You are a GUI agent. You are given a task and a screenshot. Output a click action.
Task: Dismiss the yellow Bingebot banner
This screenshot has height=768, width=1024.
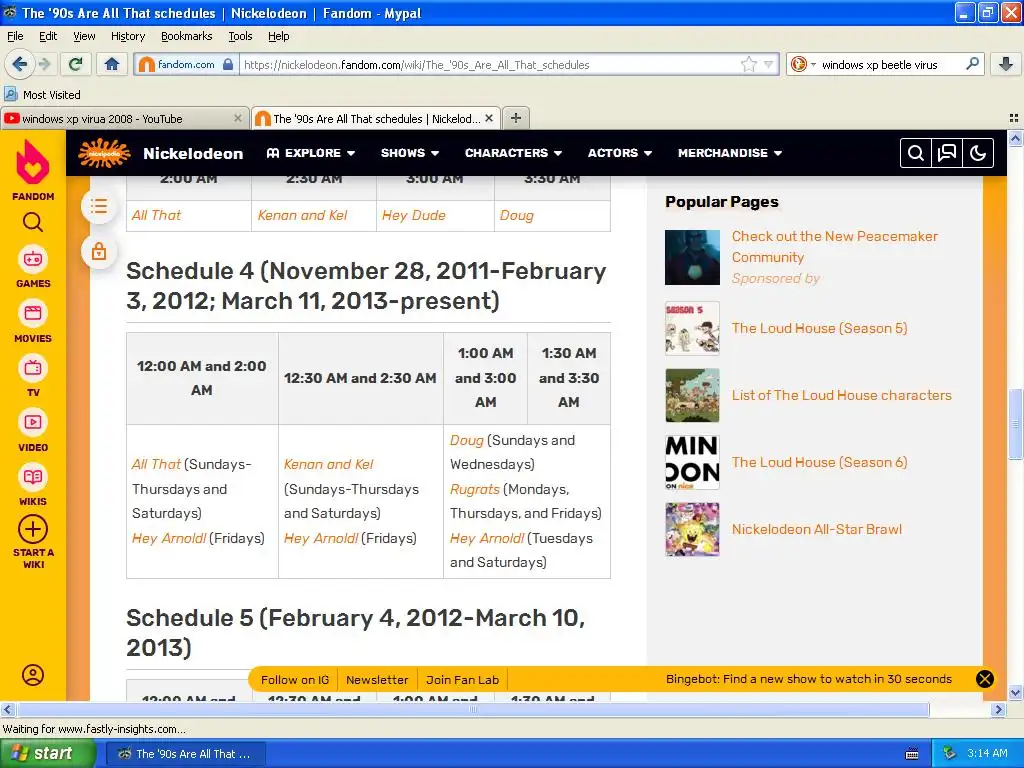985,679
